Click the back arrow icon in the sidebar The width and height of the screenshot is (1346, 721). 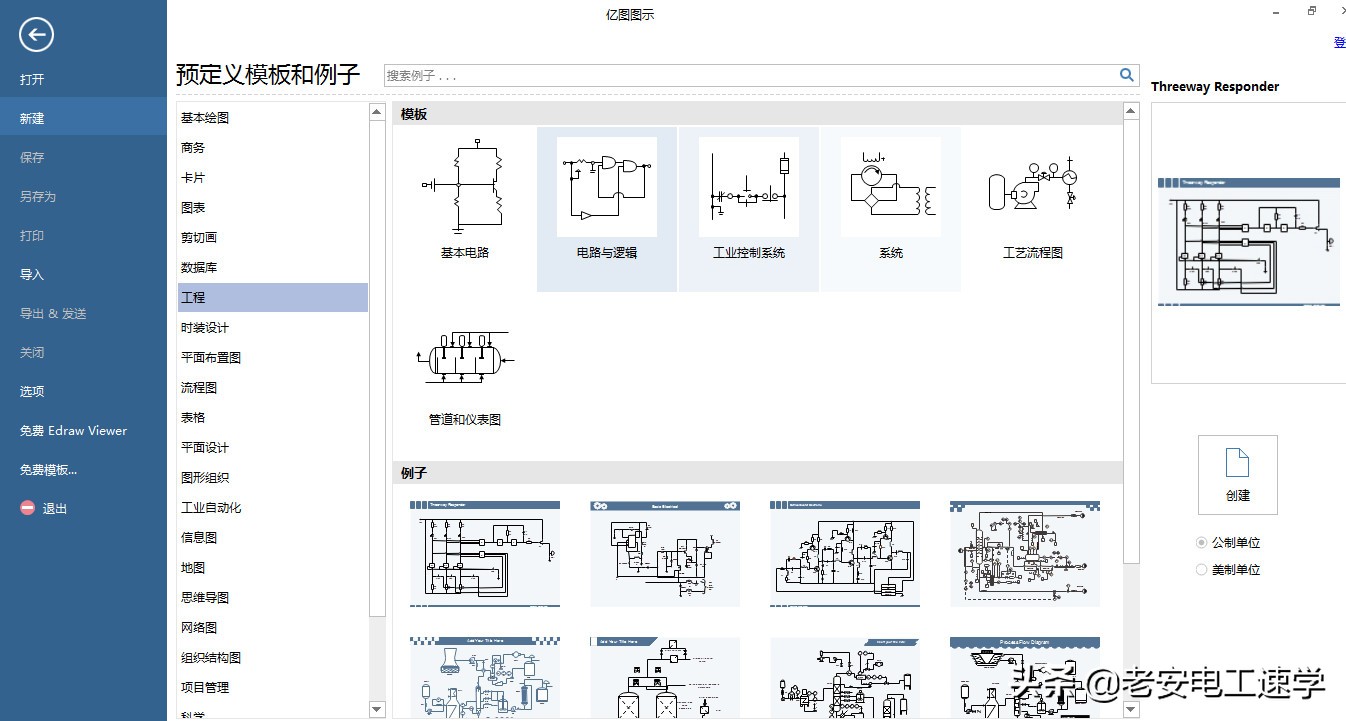pos(36,36)
